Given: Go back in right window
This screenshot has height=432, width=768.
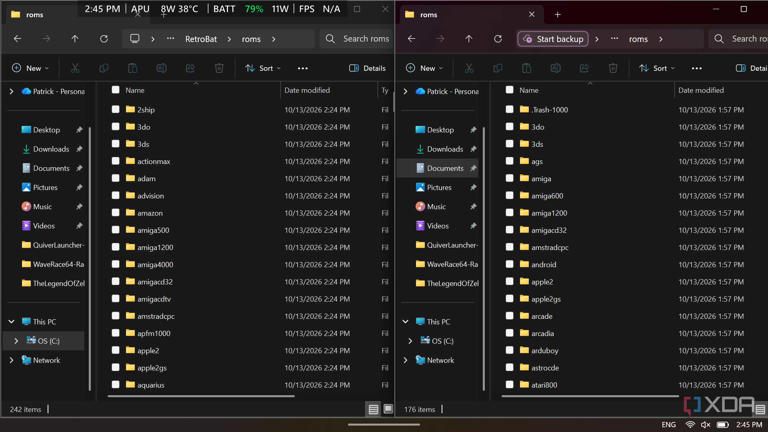Looking at the screenshot, I should [411, 39].
